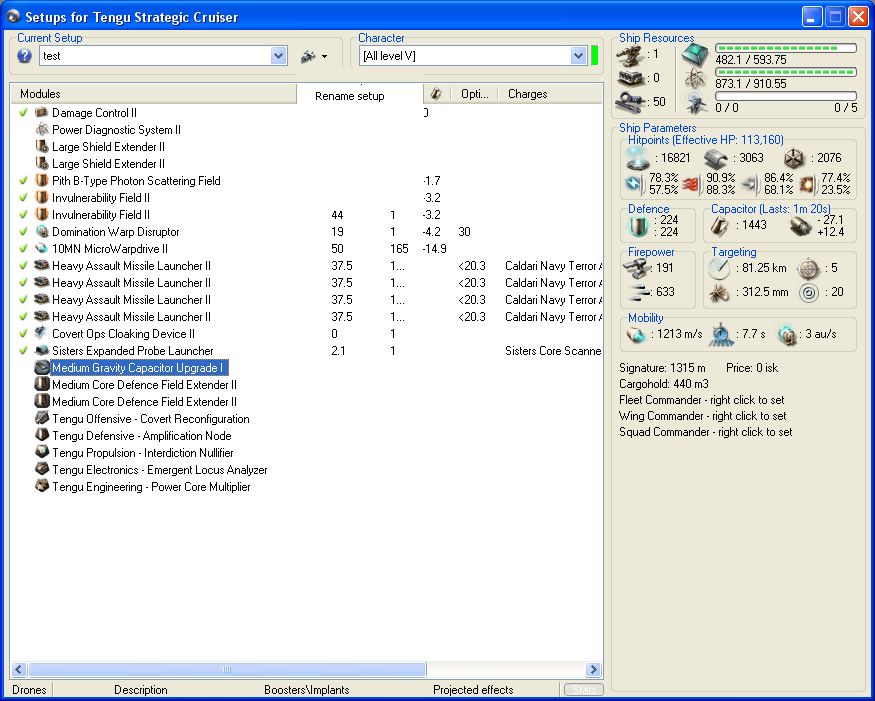Screen dimensions: 875x701
Task: Click the capacitor icon beside 1443
Action: (x=720, y=227)
